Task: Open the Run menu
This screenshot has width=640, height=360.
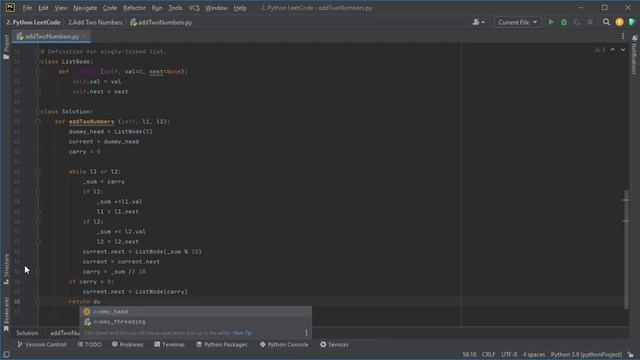Action: coord(157,8)
